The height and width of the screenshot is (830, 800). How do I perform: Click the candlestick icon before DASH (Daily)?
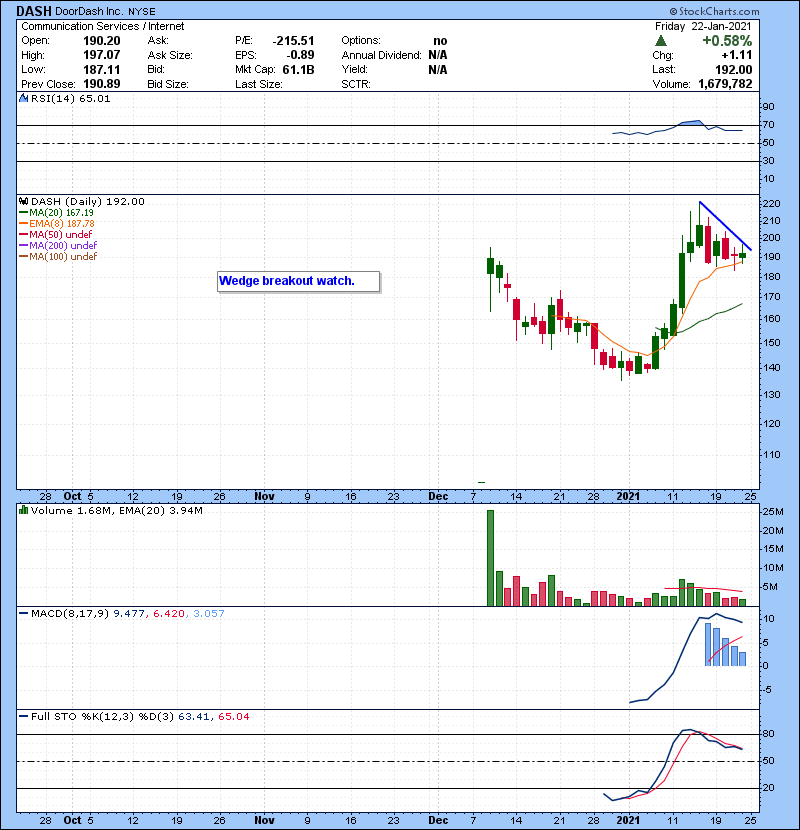click(23, 201)
